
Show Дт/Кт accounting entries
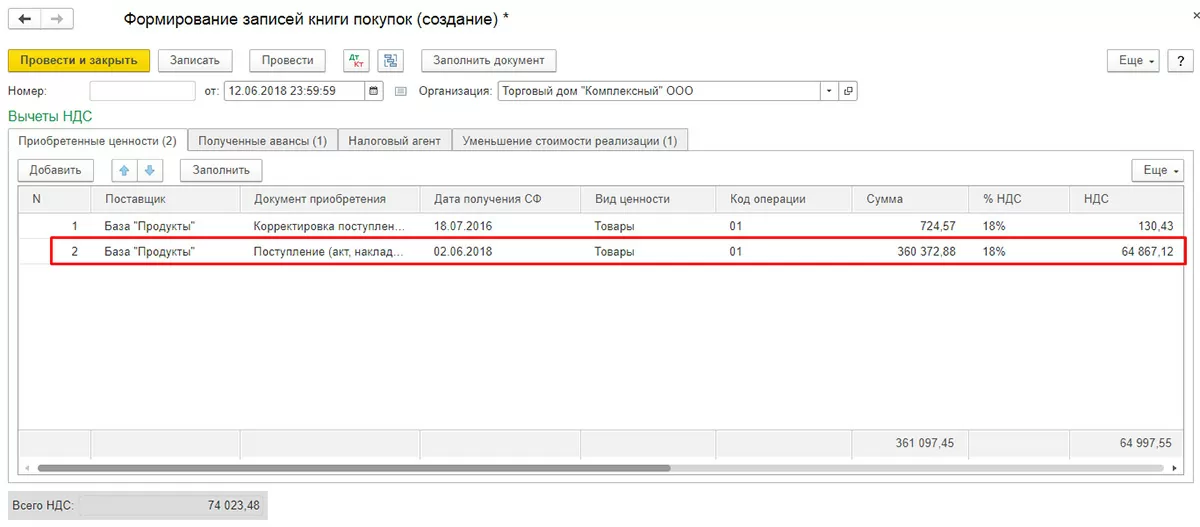(356, 60)
